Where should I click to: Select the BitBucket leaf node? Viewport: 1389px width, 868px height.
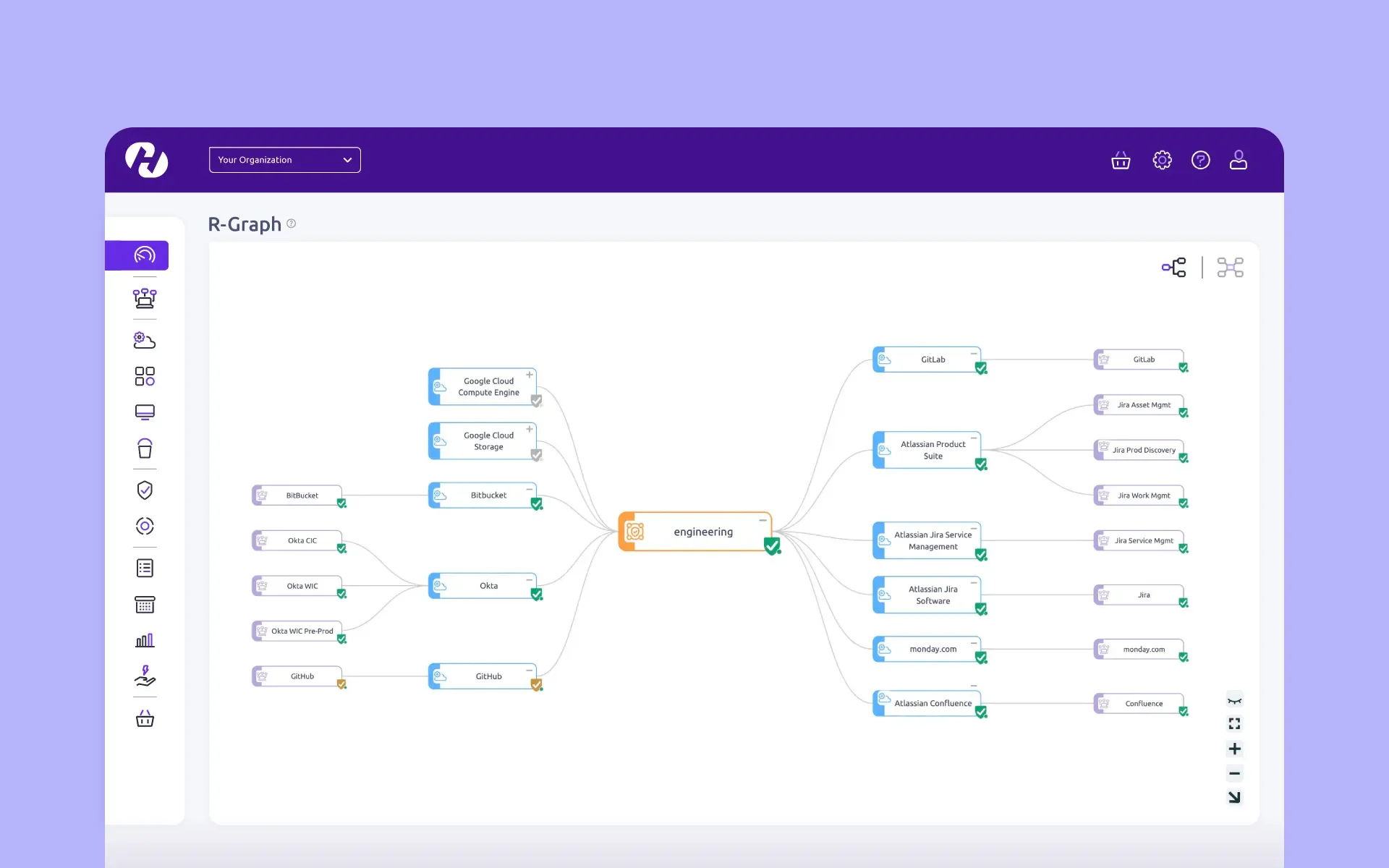pyautogui.click(x=297, y=495)
